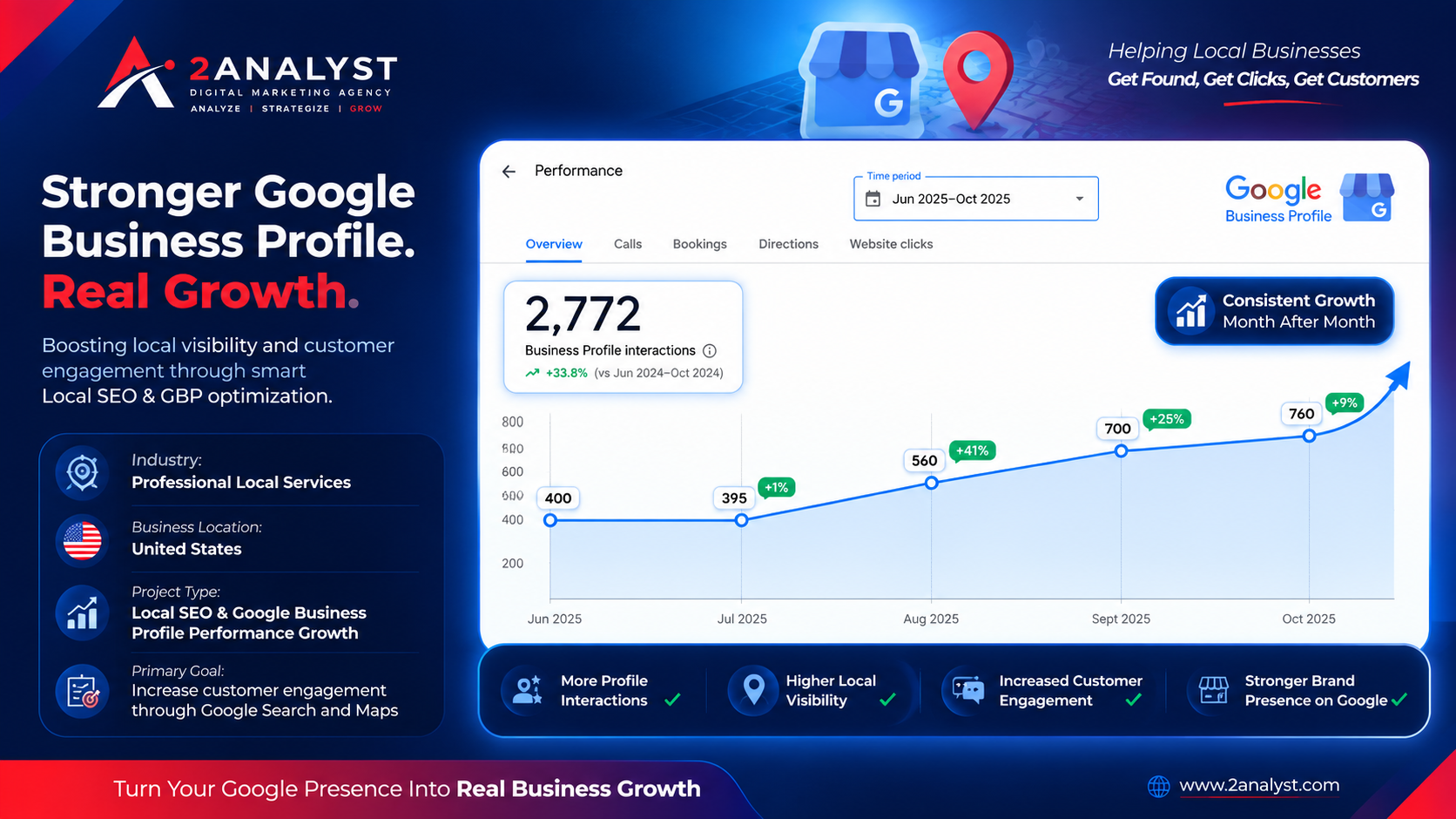Click the Google Business Profile storefront icon
Image resolution: width=1456 pixels, height=819 pixels.
[1367, 197]
